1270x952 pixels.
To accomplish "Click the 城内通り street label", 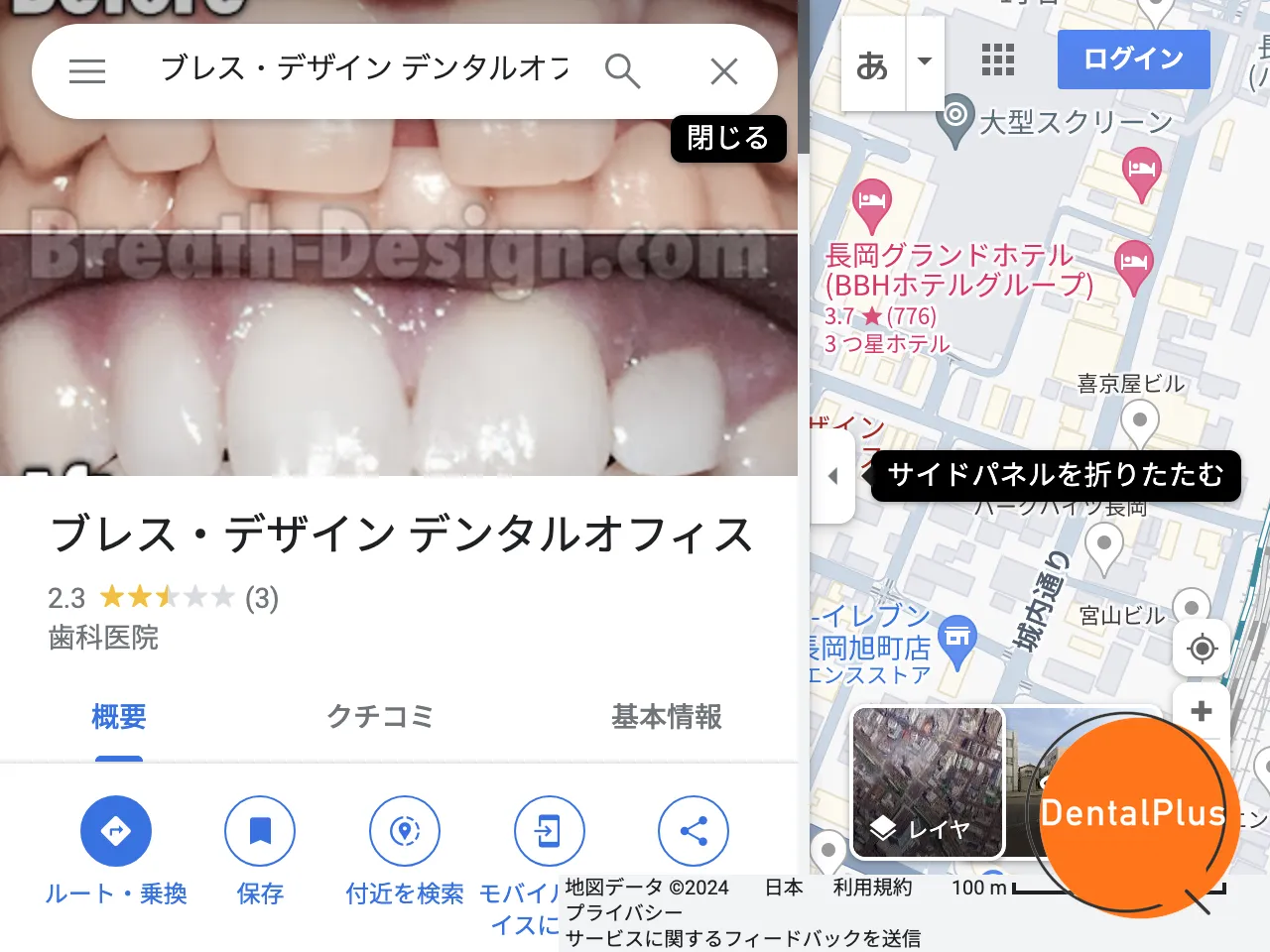I will pos(1040,602).
